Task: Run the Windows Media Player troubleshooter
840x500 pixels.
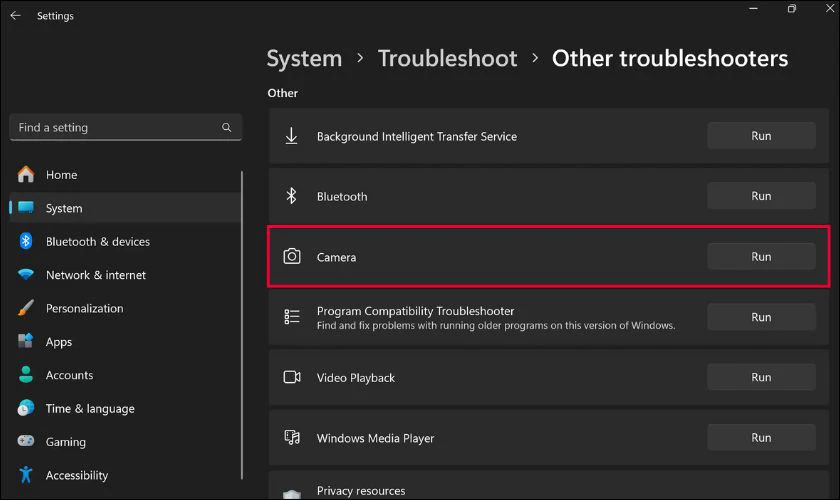Action: (x=761, y=437)
